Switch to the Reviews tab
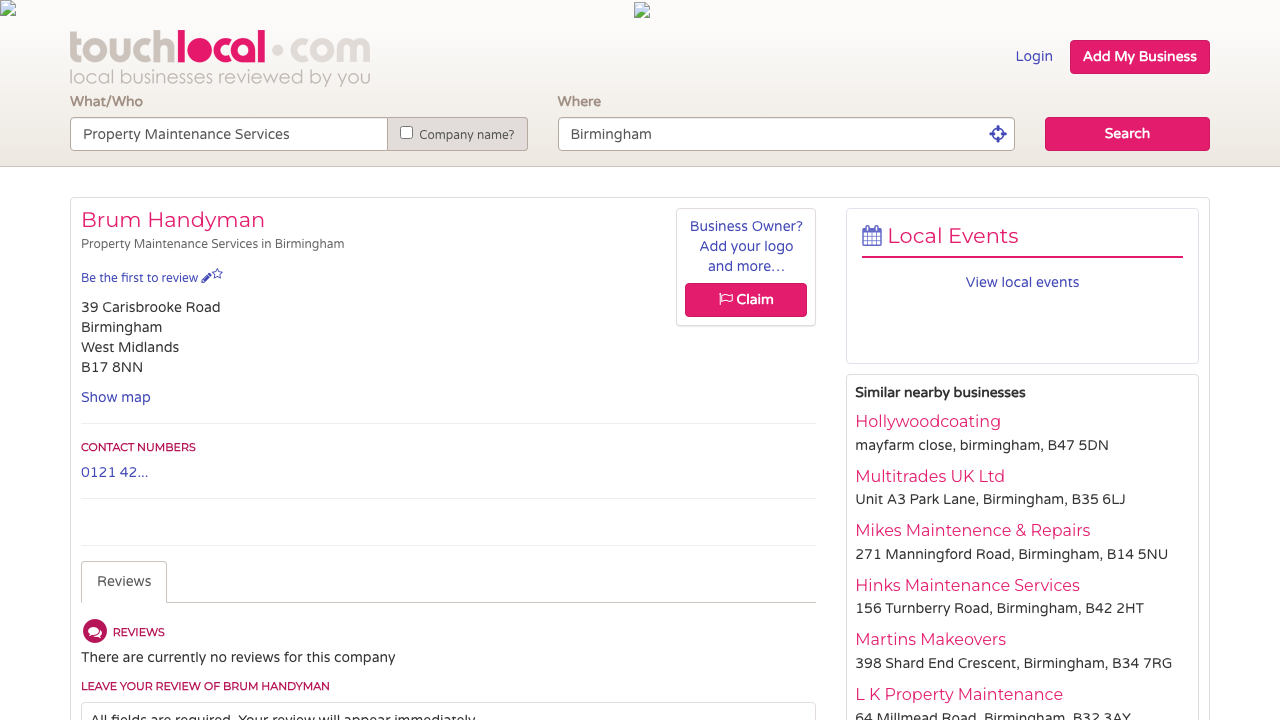 tap(123, 581)
